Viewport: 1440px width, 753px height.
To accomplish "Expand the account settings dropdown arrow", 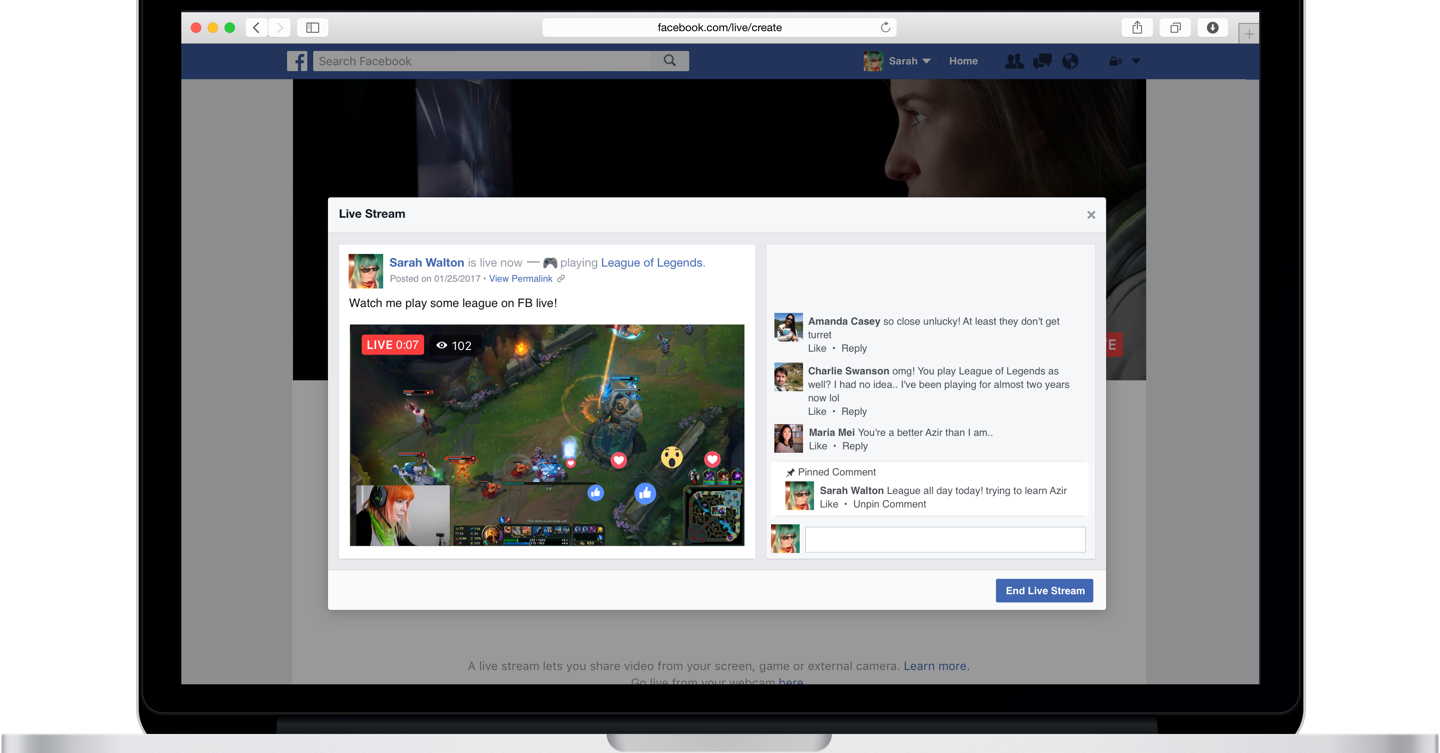I will [x=1136, y=61].
